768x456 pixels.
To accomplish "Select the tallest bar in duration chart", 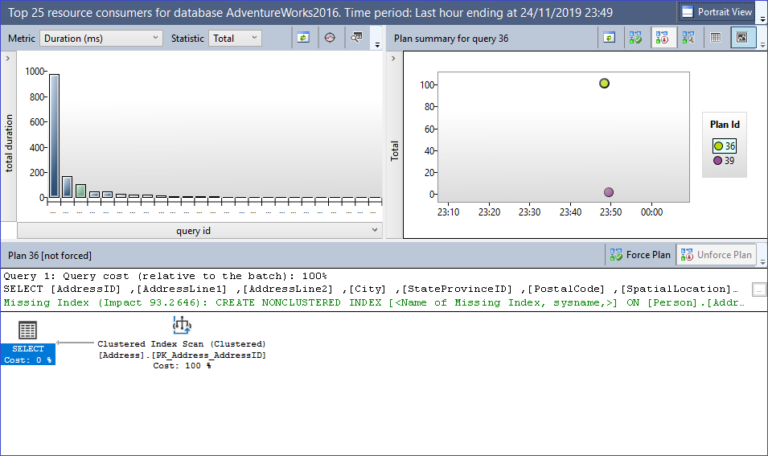I will point(54,136).
